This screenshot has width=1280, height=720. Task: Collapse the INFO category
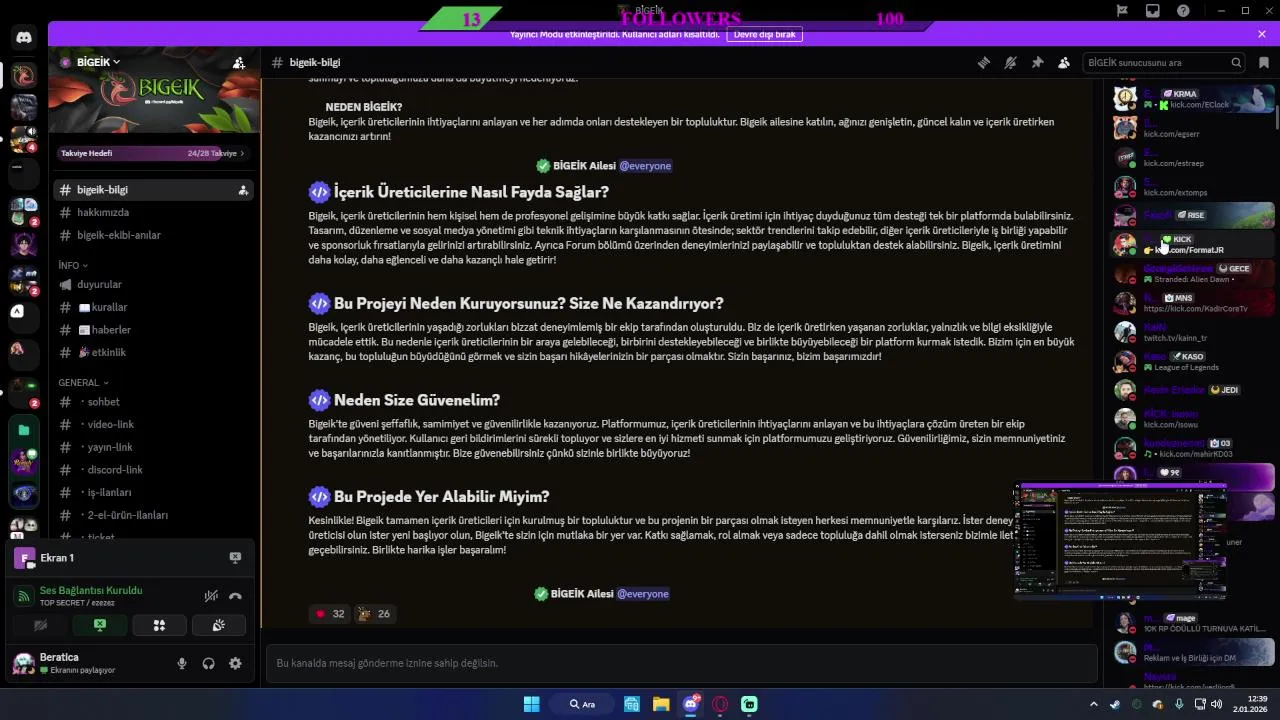coord(73,265)
